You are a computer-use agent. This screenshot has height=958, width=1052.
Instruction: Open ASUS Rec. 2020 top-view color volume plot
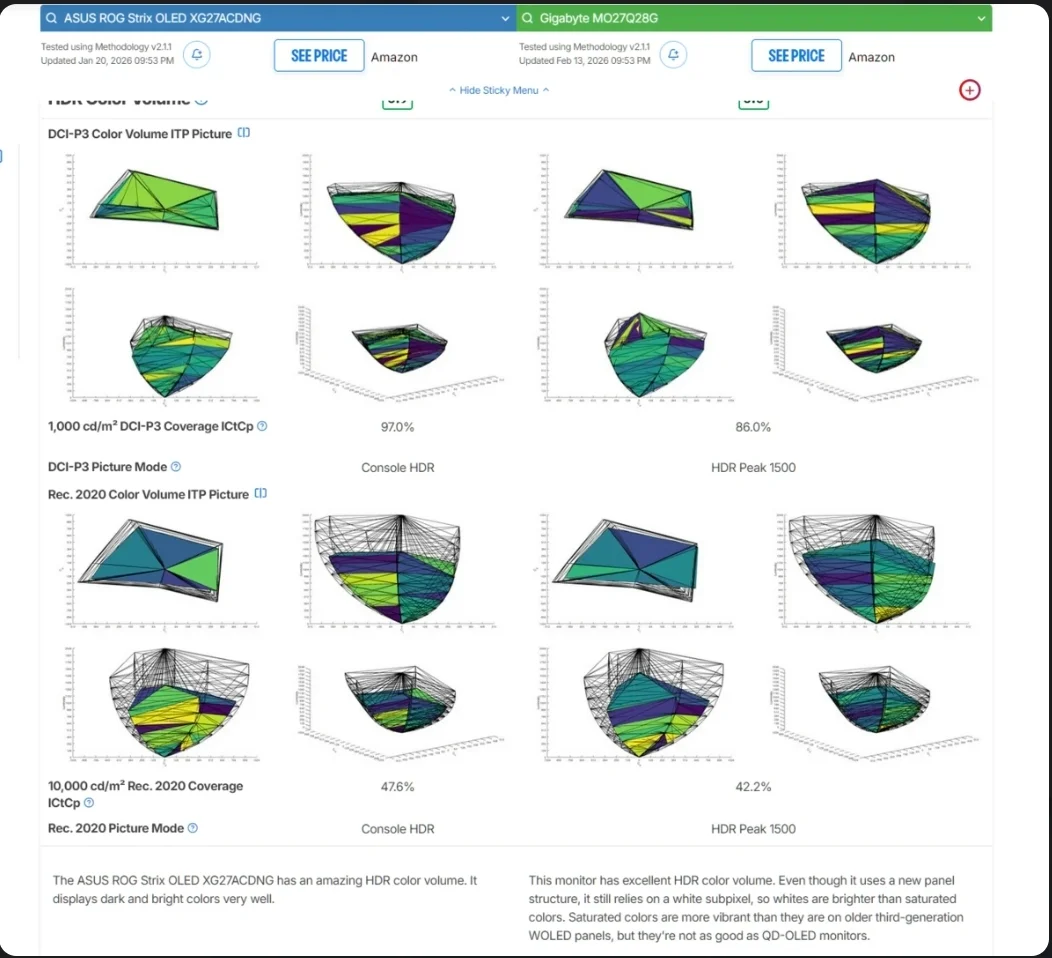[x=160, y=572]
